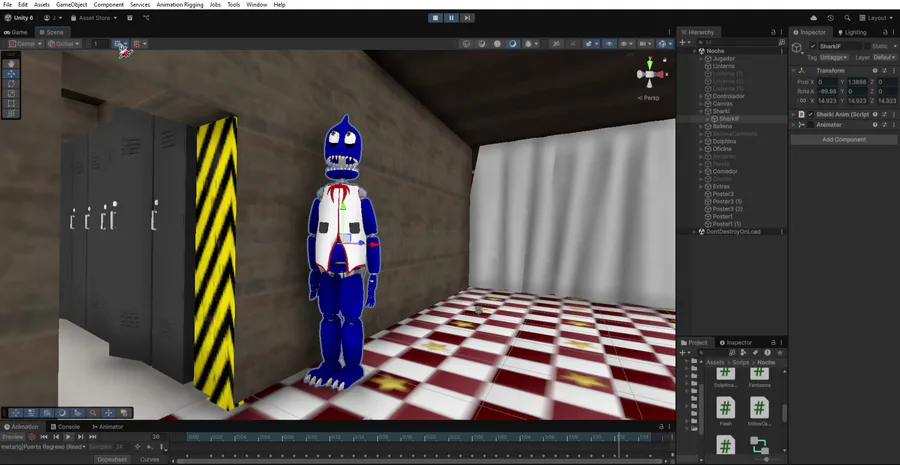This screenshot has height=465, width=900.
Task: Switch to Curves view
Action: pos(149,459)
